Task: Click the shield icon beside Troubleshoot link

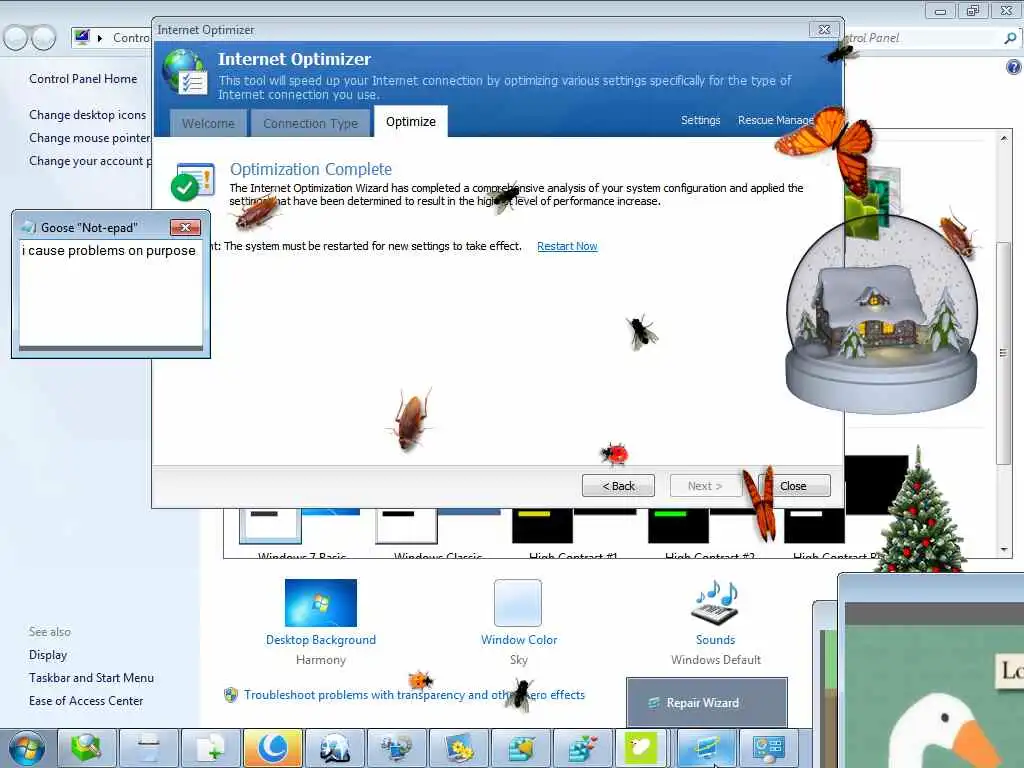Action: pyautogui.click(x=231, y=695)
